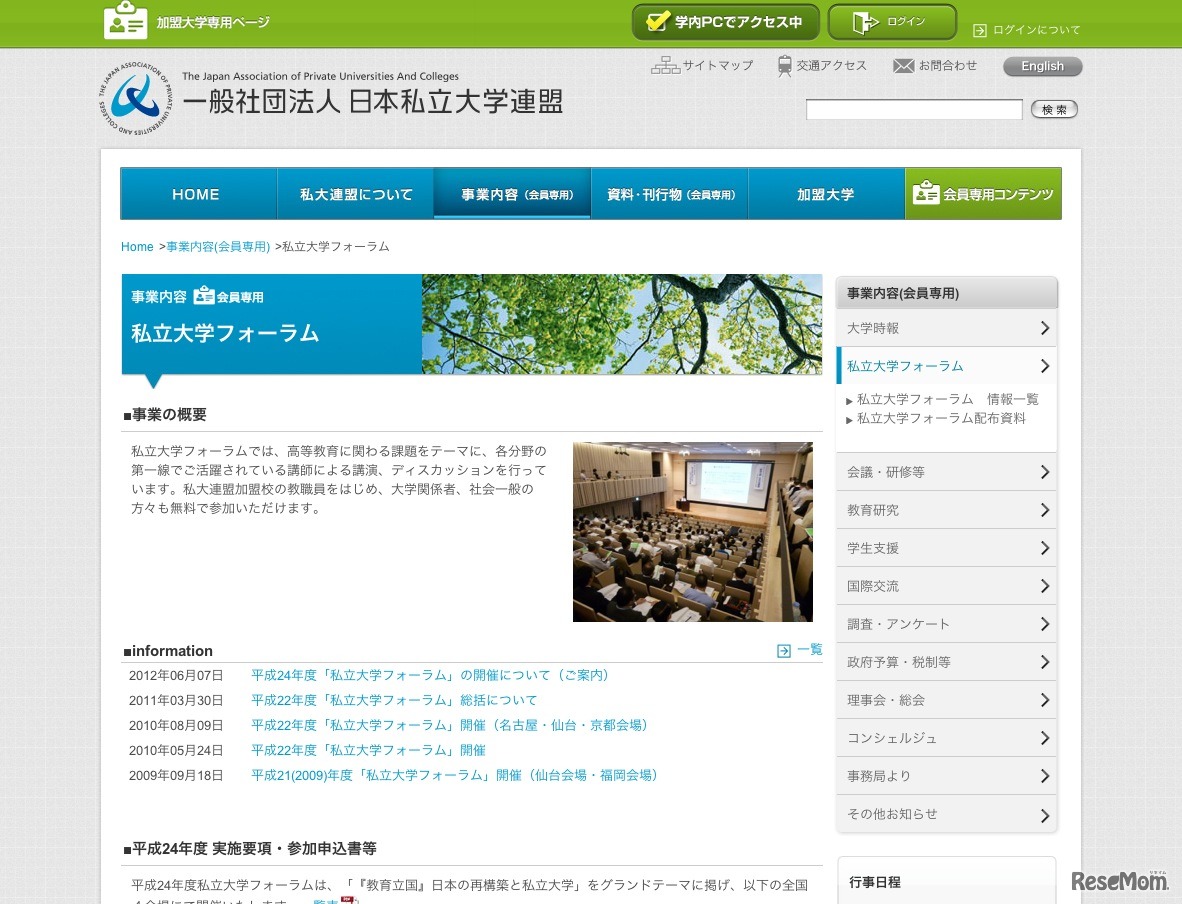Open 私立大学フォーラム配布資料 sublink

pyautogui.click(x=941, y=419)
